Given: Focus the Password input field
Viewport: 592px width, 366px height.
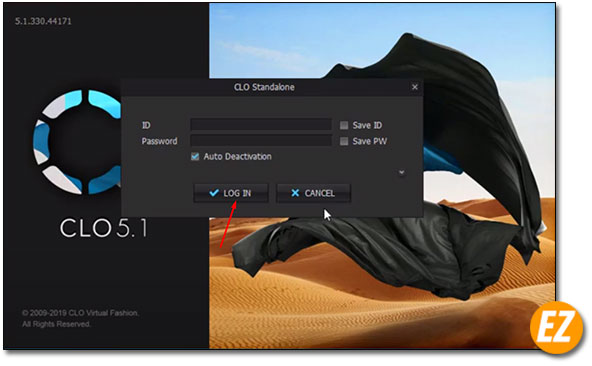Looking at the screenshot, I should click(261, 141).
